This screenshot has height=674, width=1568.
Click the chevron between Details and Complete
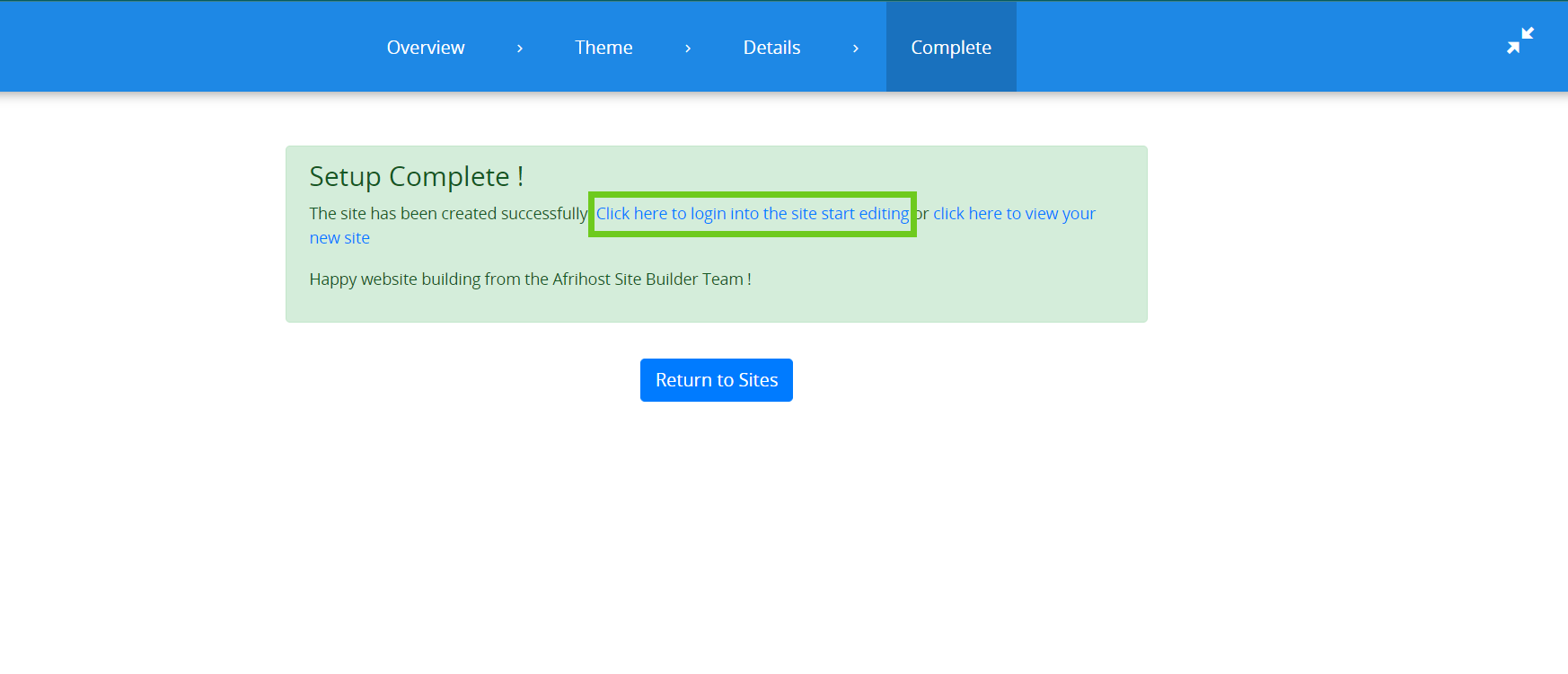855,49
